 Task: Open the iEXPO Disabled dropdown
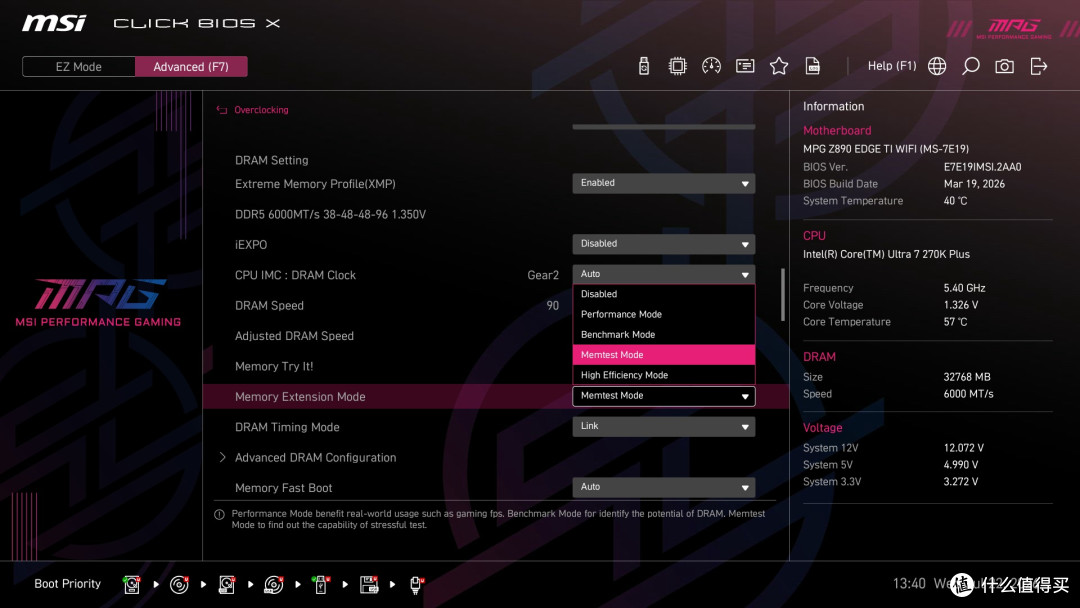pyautogui.click(x=663, y=244)
